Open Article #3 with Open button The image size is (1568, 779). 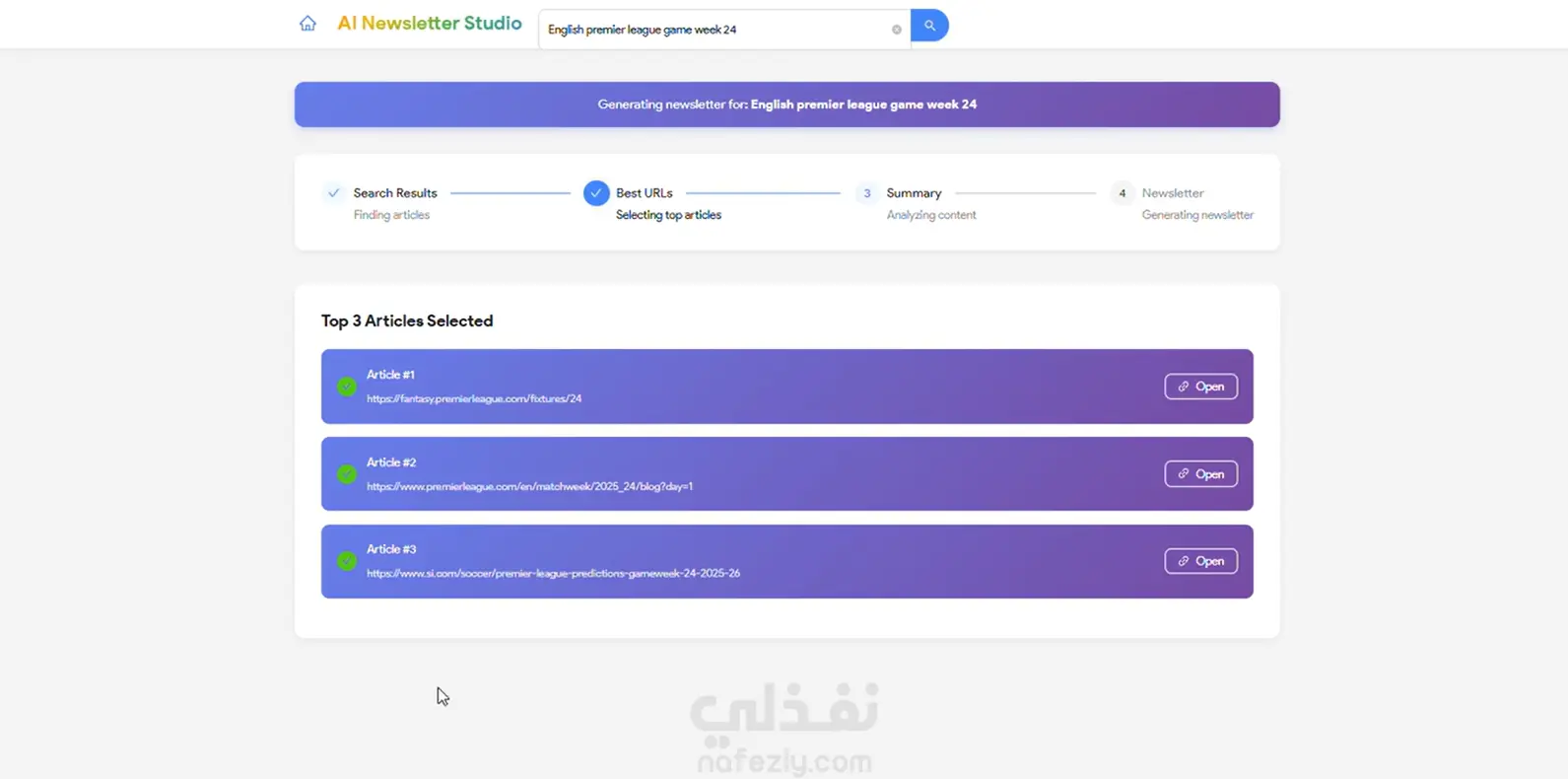[1200, 561]
